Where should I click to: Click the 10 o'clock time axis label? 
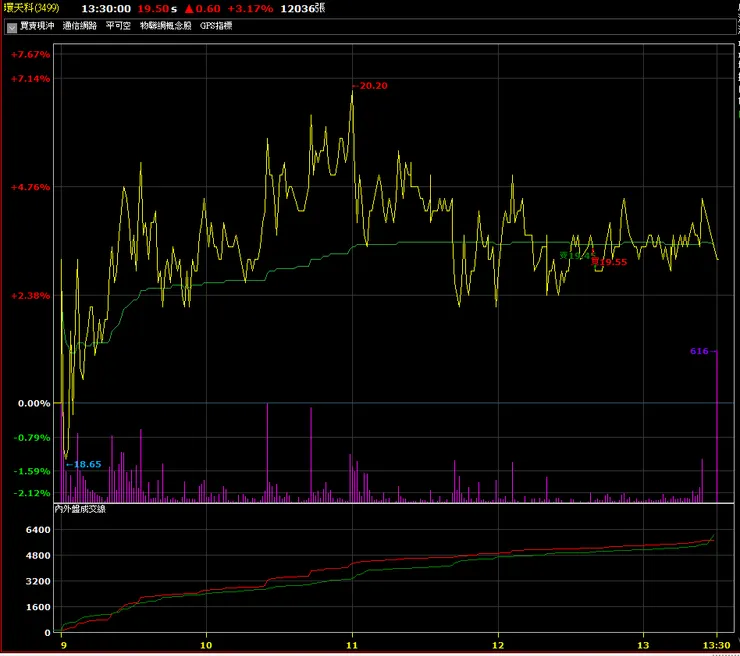[206, 645]
